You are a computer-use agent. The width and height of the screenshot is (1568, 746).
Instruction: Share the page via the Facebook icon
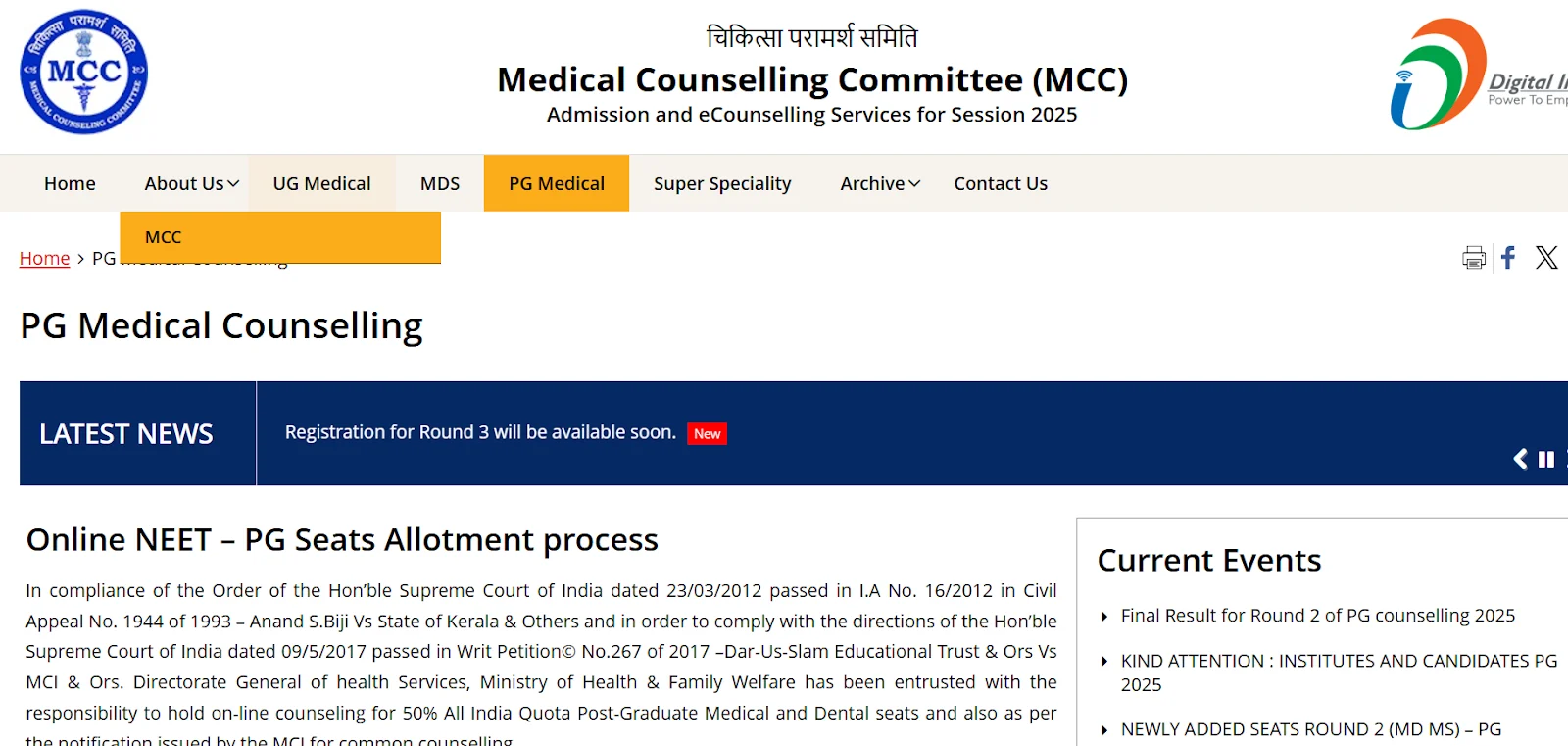coord(1508,258)
